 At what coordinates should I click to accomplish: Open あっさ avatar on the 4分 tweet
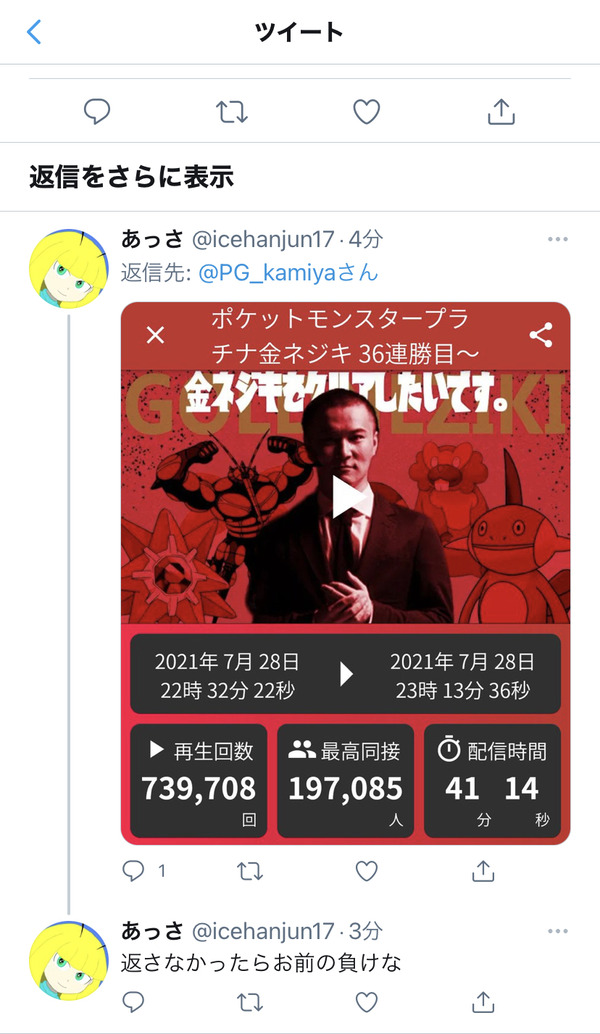pos(69,268)
